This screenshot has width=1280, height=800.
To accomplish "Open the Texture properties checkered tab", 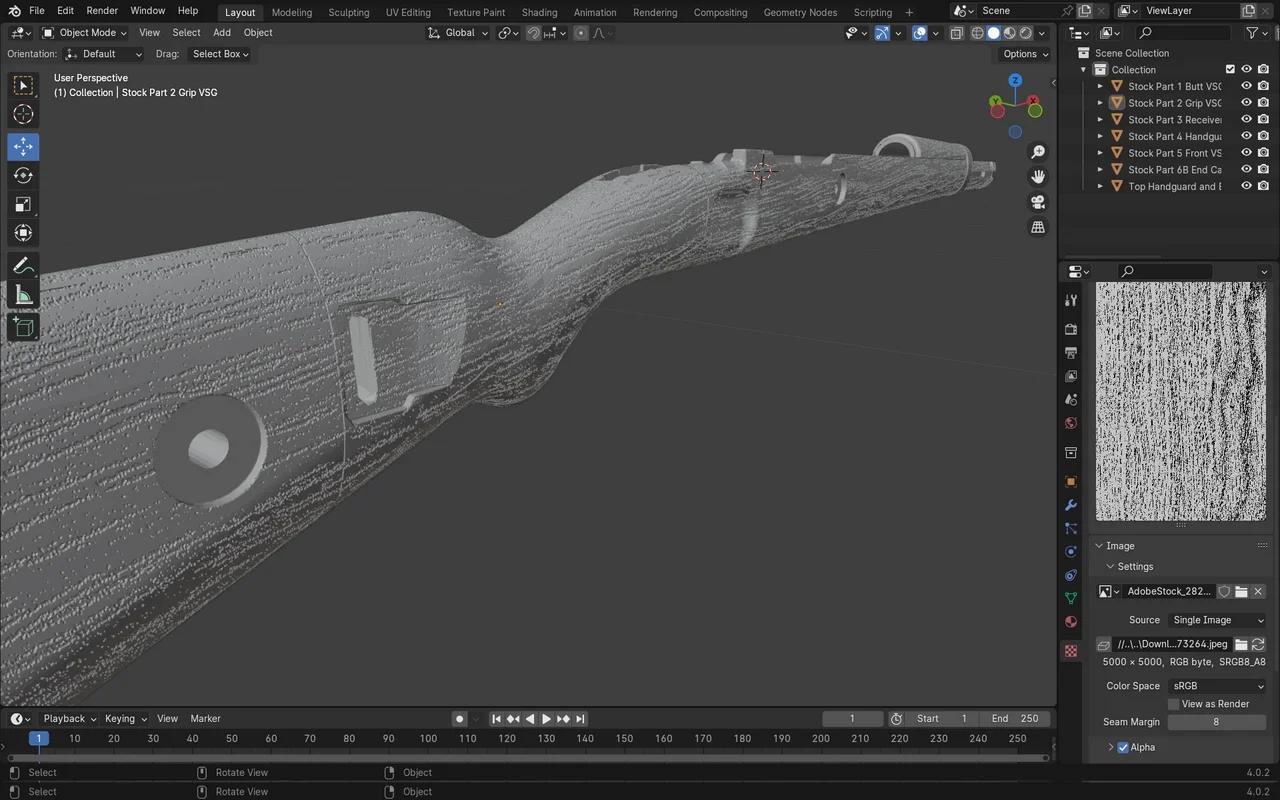I will [x=1070, y=651].
